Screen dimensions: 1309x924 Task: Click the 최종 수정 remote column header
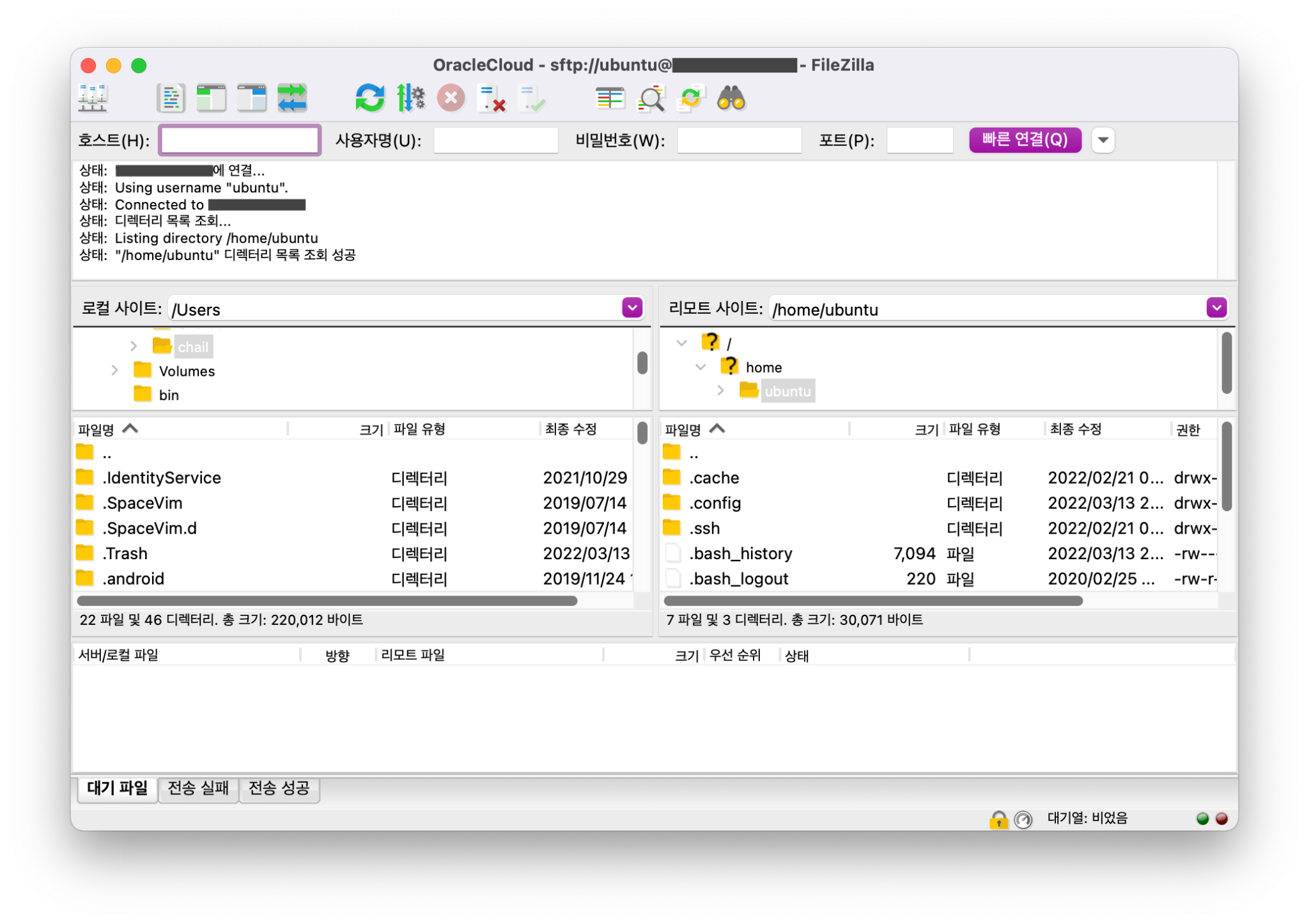click(1076, 429)
